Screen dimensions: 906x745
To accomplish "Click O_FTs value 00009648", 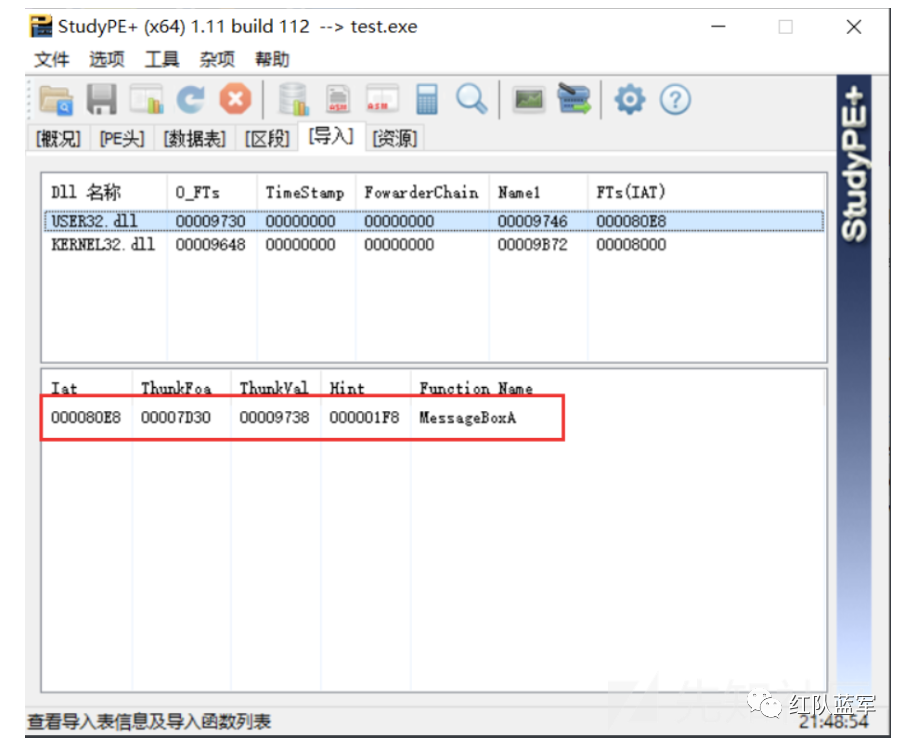I will [x=210, y=244].
